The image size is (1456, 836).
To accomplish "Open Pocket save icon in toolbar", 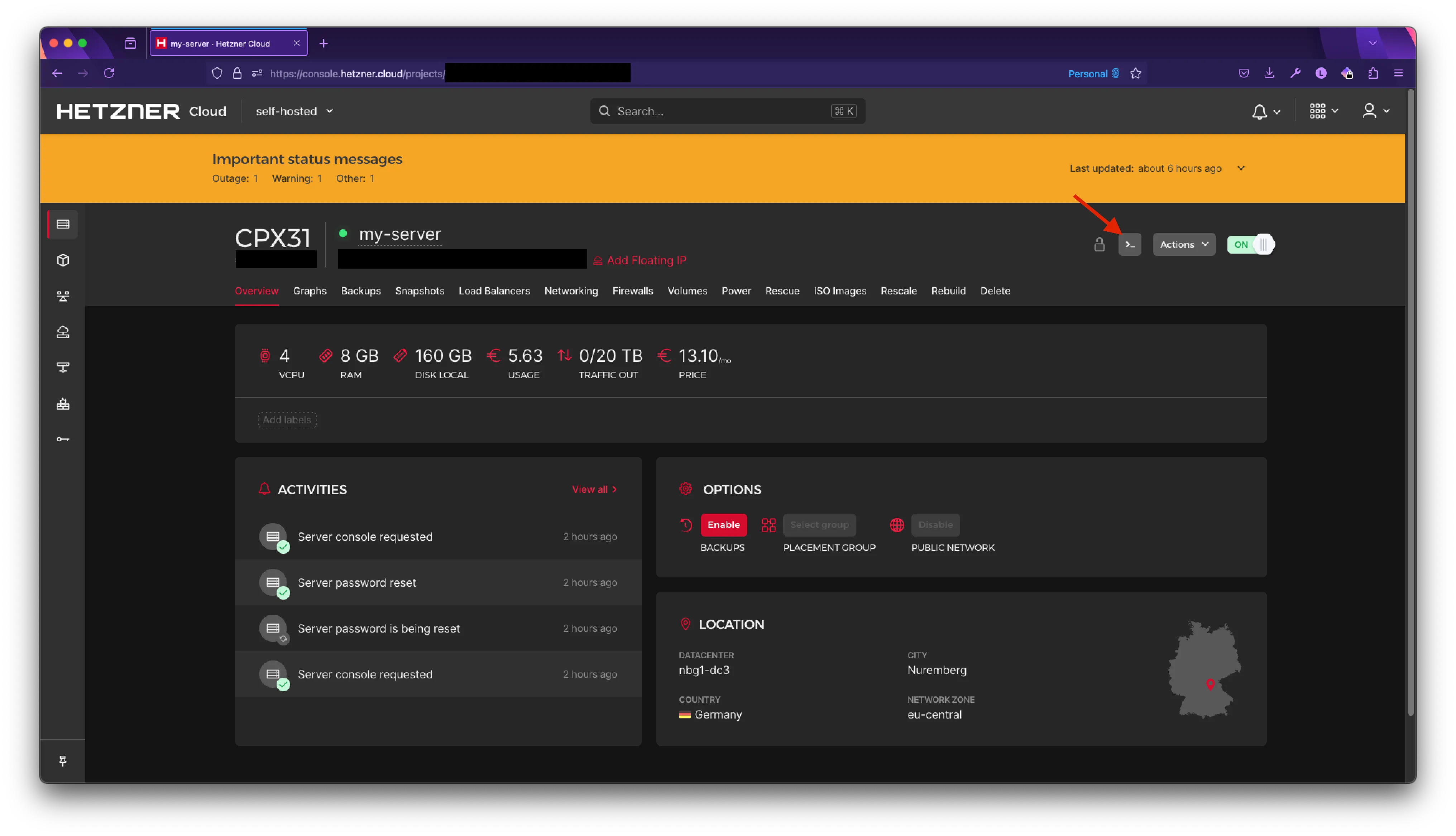I will 1243,73.
